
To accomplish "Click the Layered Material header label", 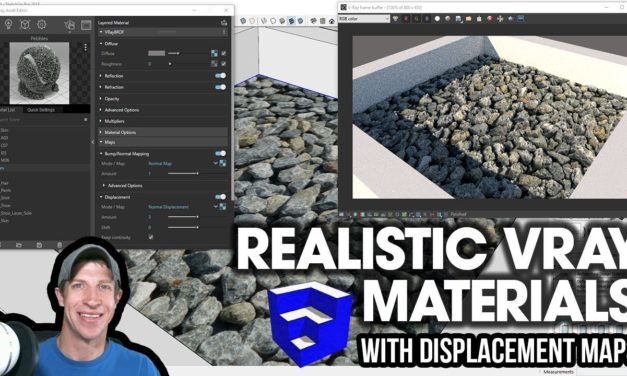I will pyautogui.click(x=113, y=23).
